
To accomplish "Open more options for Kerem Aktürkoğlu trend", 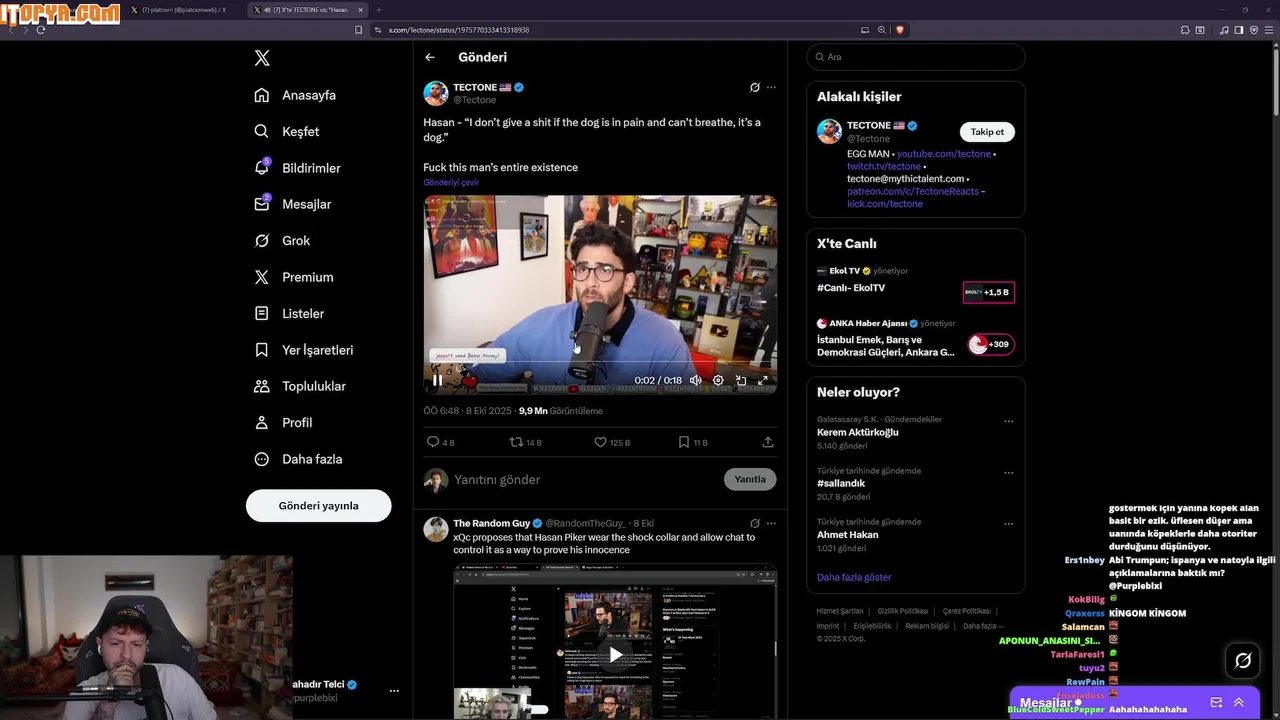I will point(1009,422).
